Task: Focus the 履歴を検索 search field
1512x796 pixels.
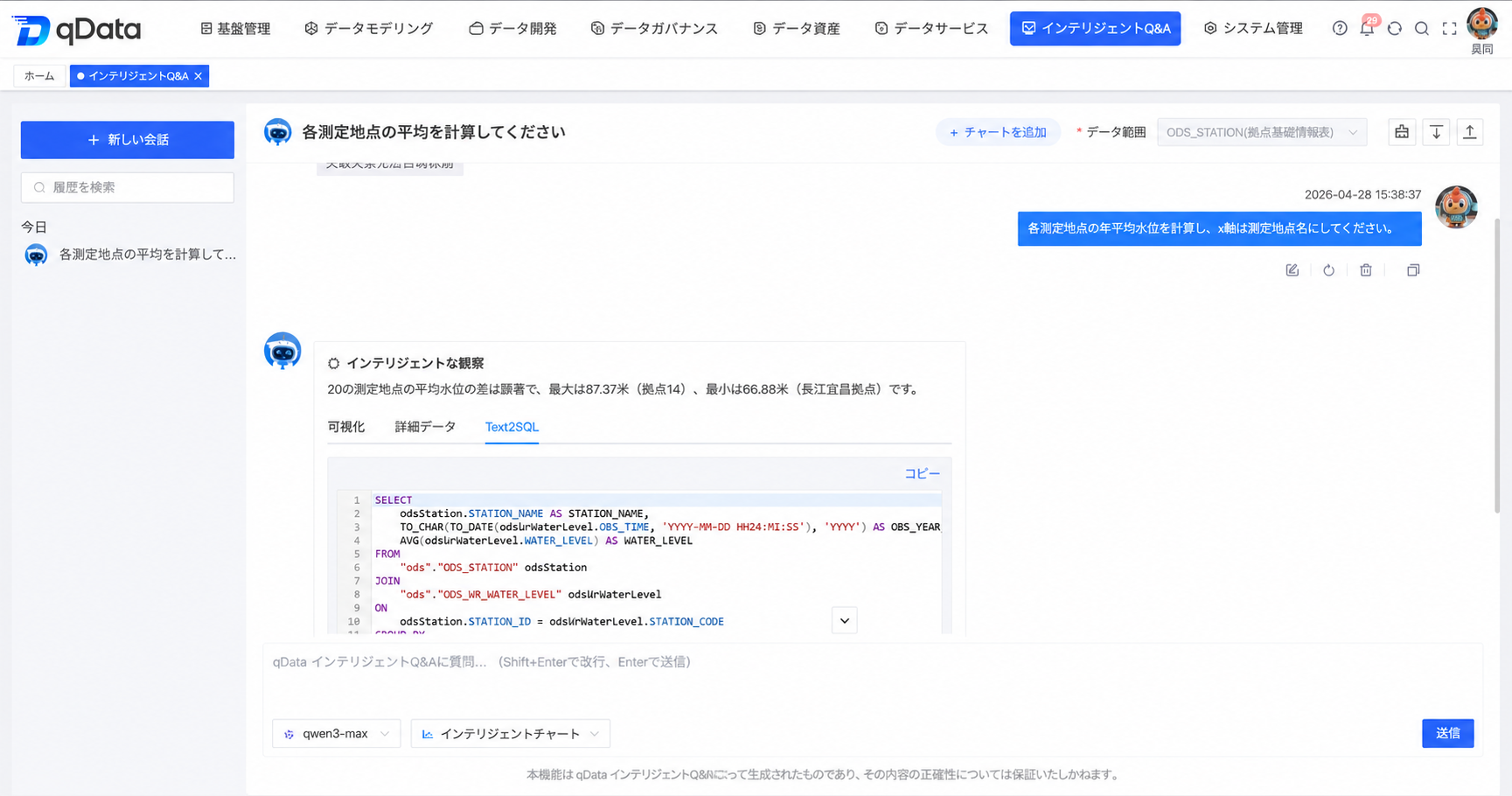Action: [128, 187]
